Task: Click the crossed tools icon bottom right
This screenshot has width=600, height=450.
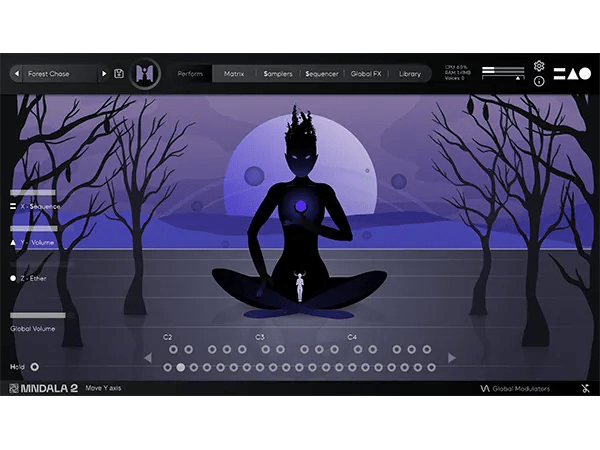Action: click(x=585, y=388)
